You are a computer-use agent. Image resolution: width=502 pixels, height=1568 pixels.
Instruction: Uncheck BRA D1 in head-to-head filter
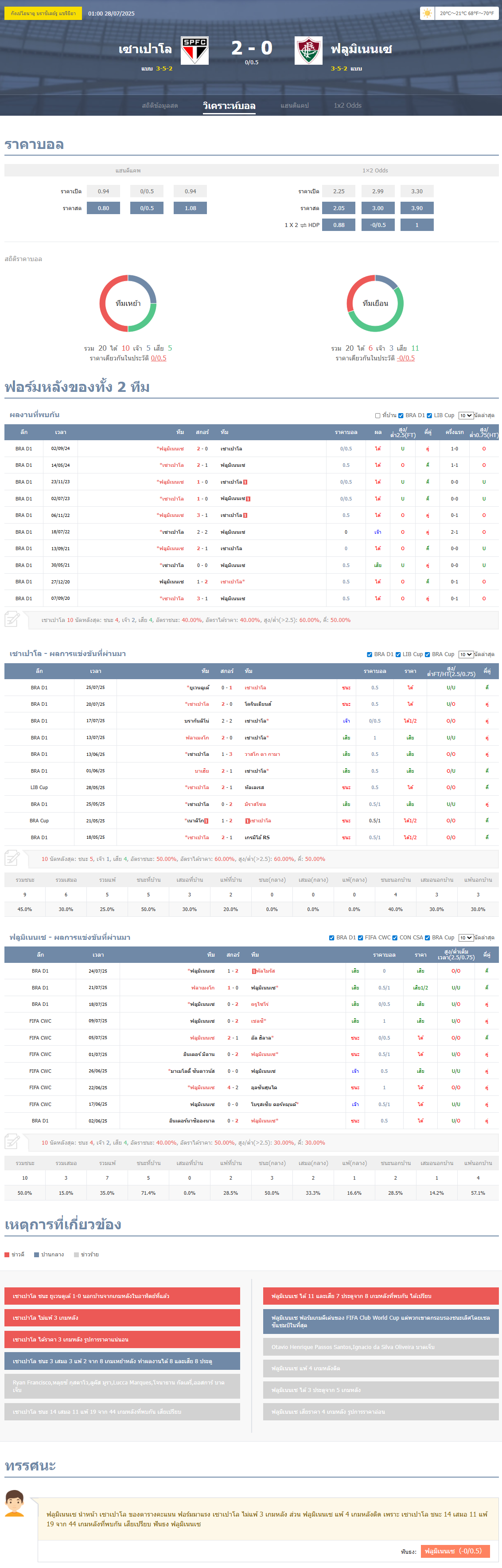[x=401, y=416]
